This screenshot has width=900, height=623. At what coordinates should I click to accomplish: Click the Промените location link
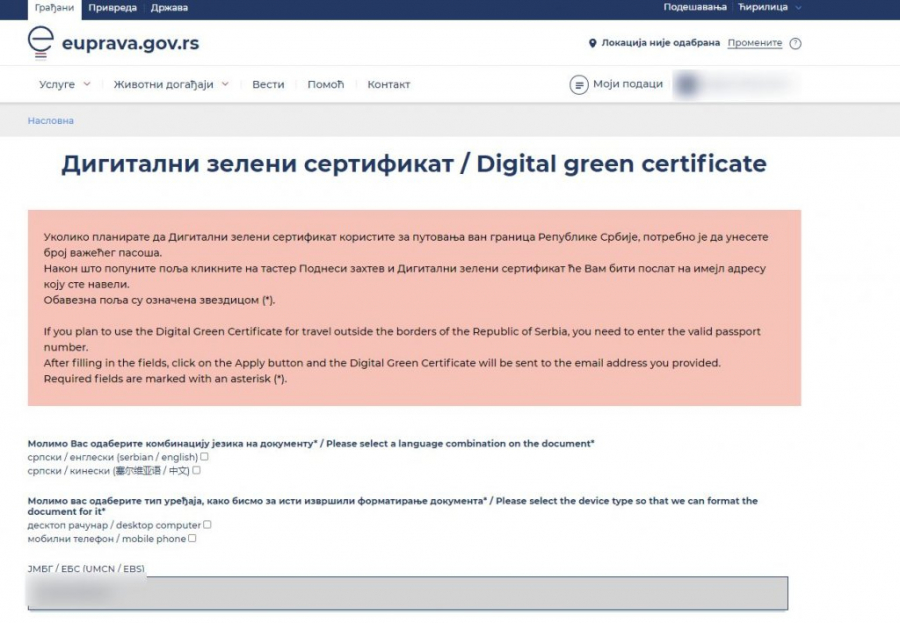tap(754, 44)
